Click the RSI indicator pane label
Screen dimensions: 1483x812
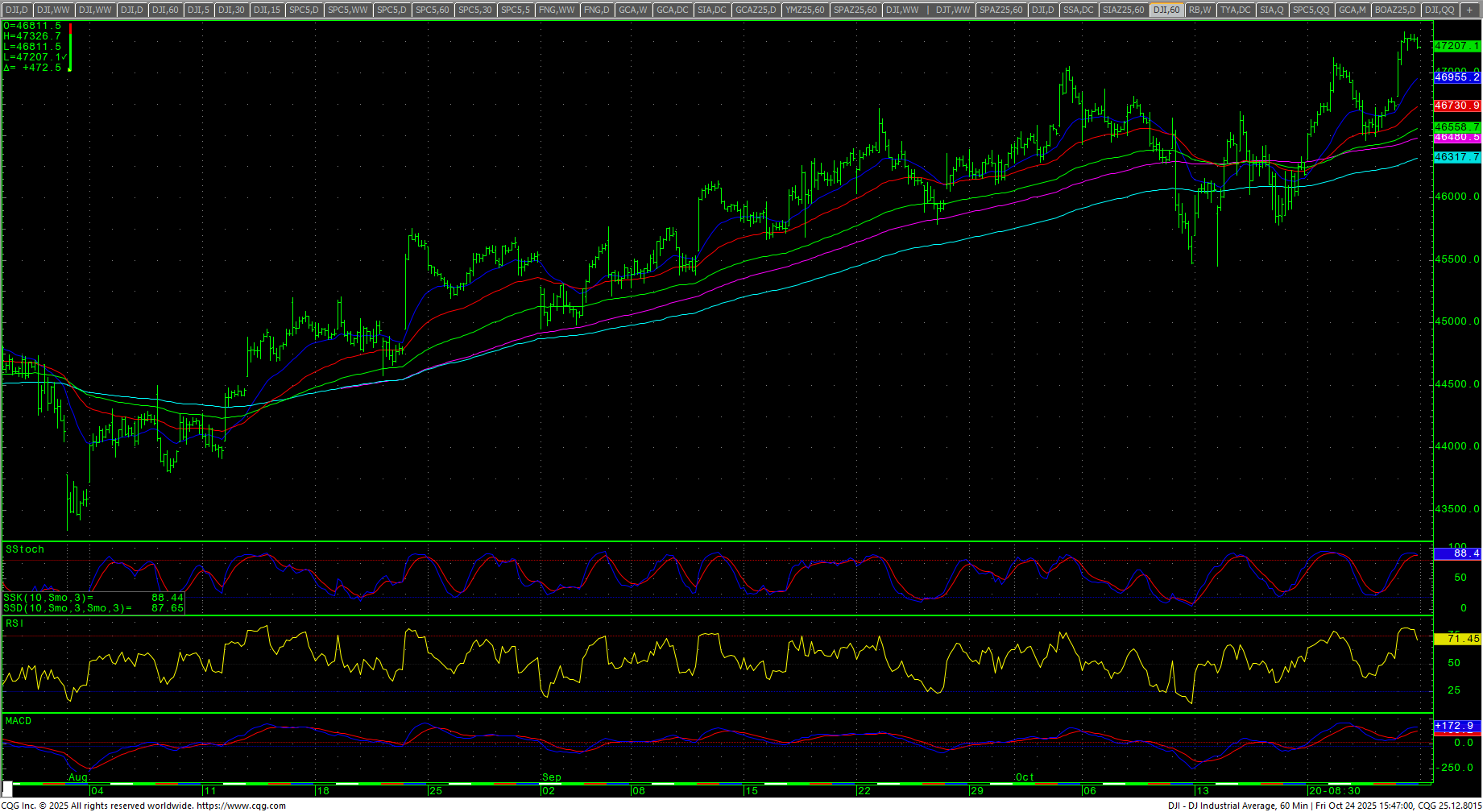(x=14, y=623)
